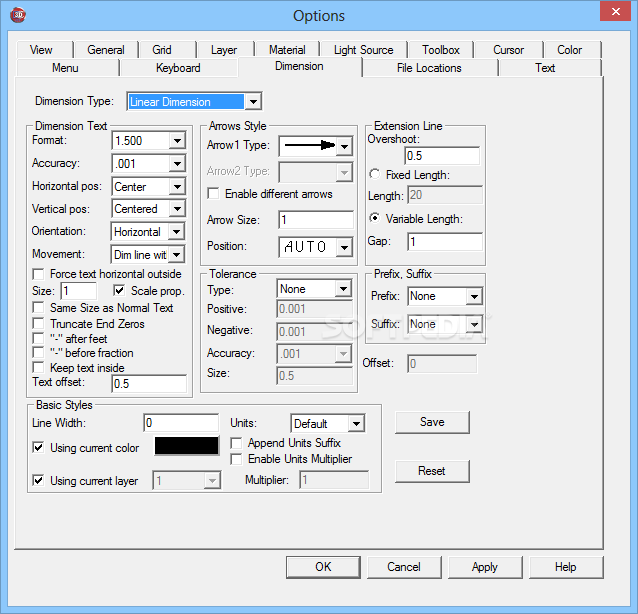The height and width of the screenshot is (614, 638).
Task: Expand the Vertical pos dropdown
Action: click(x=177, y=209)
